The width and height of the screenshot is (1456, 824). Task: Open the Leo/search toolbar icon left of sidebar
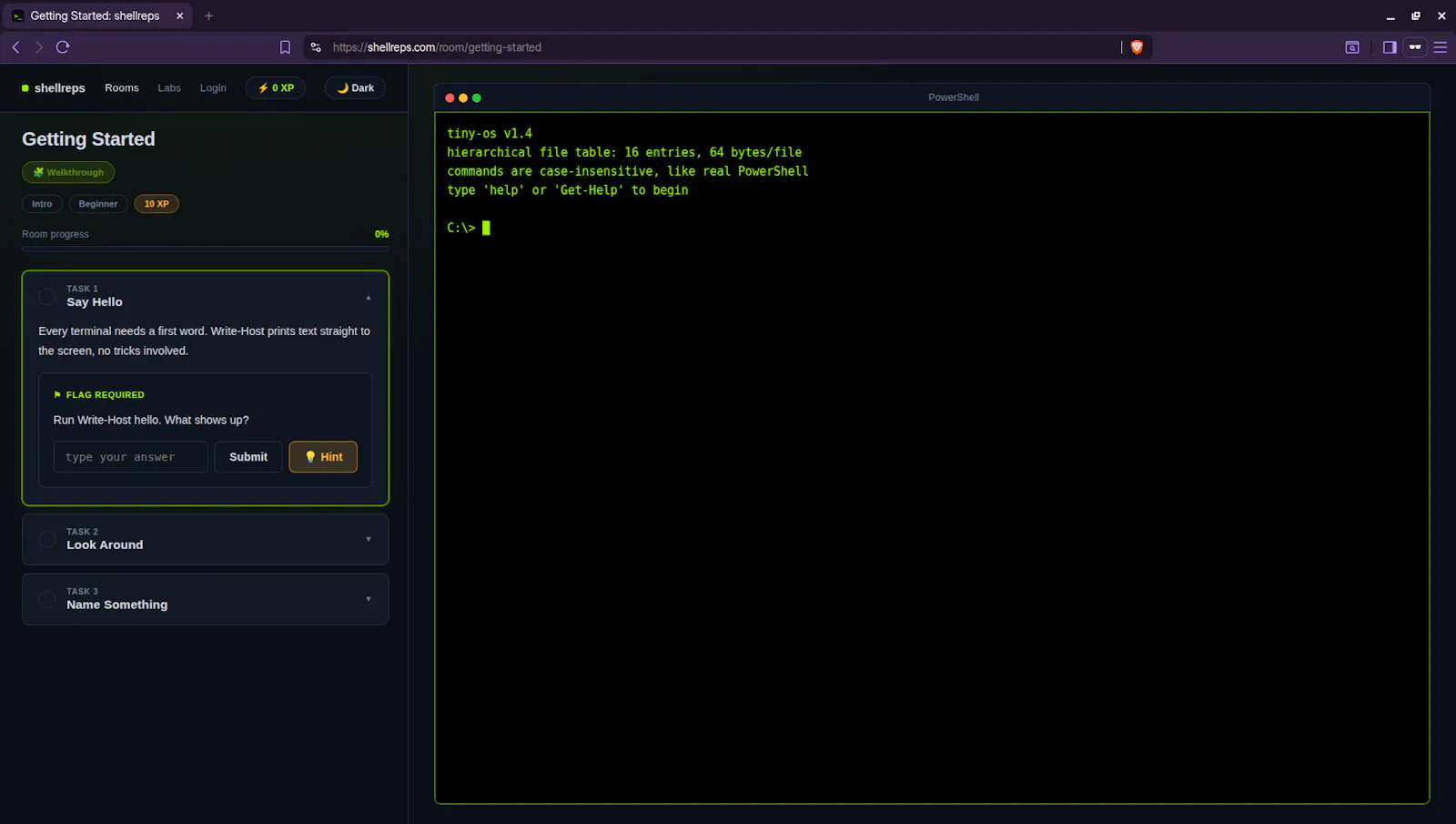click(1352, 47)
